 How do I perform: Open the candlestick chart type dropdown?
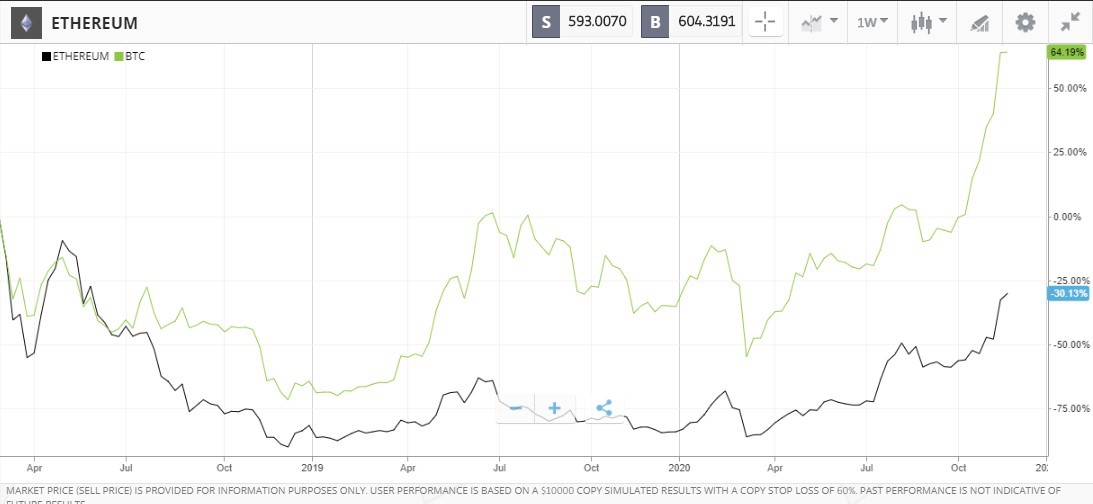tap(927, 22)
